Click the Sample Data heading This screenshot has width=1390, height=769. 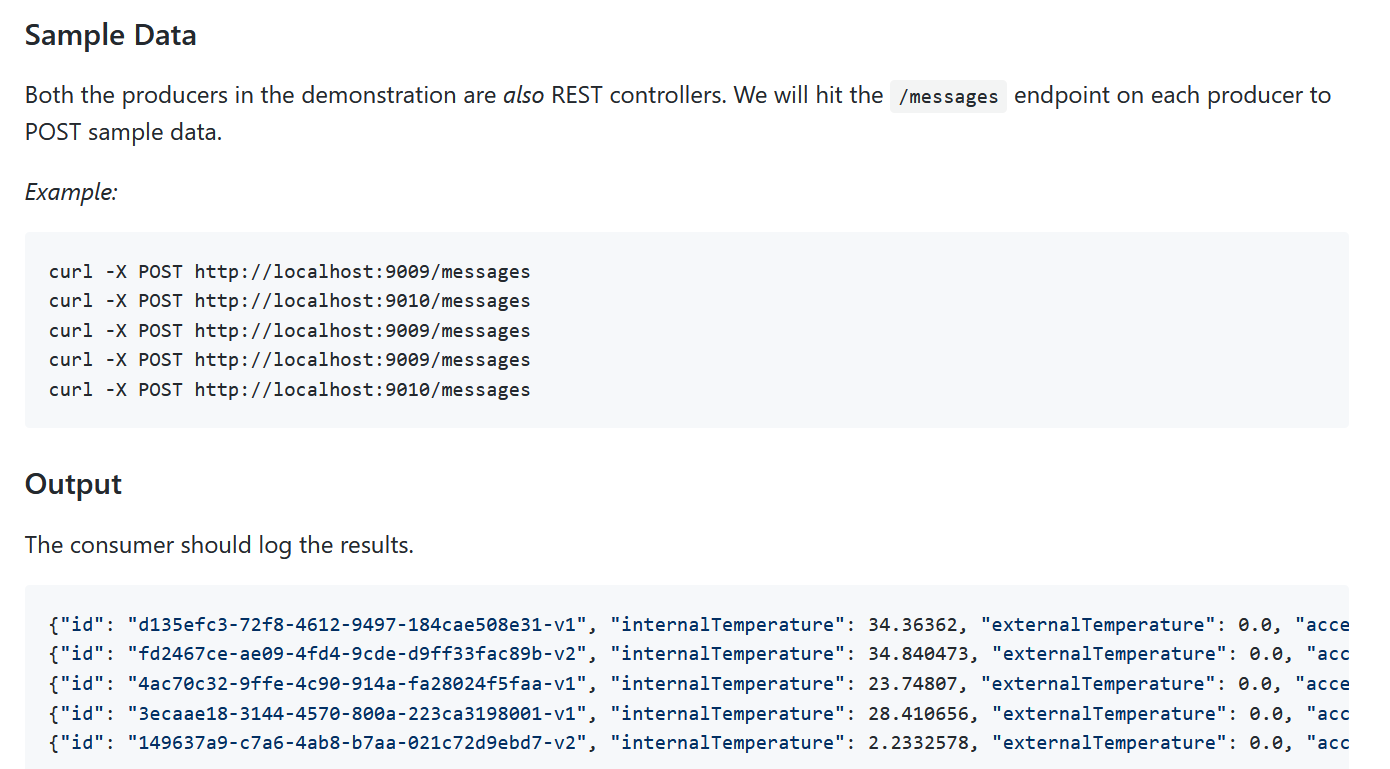coord(110,36)
